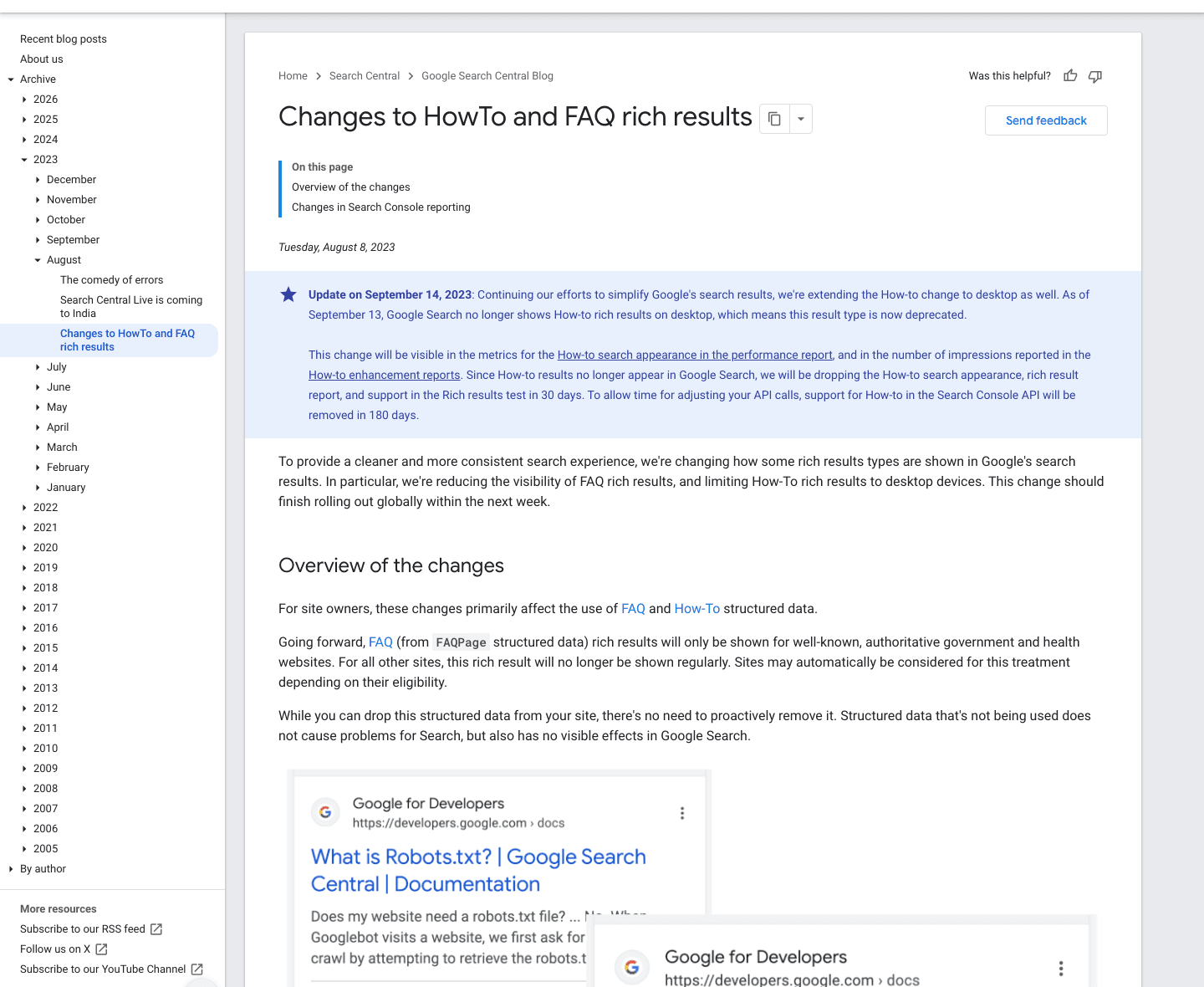Viewport: 1204px width, 987px height.
Task: Open How-to search appearance in the performance report link
Action: [695, 355]
